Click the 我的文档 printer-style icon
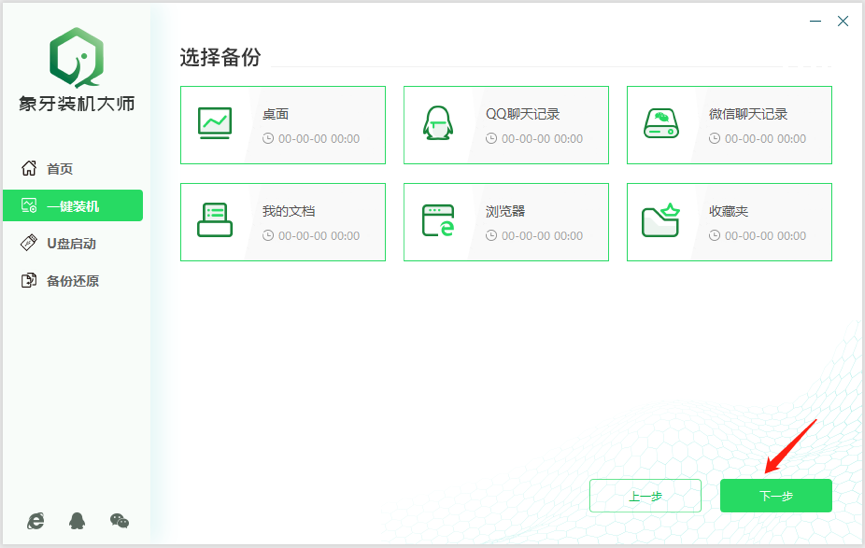 (x=215, y=221)
